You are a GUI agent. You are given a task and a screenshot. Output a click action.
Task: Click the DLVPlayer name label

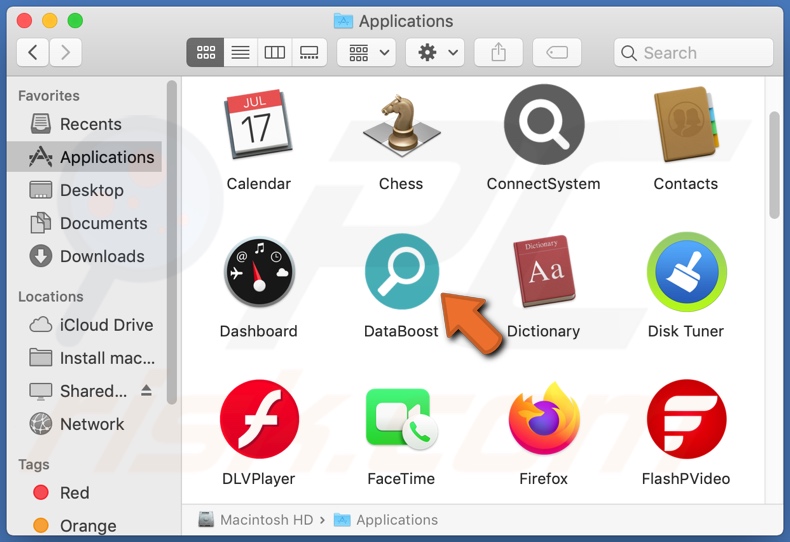(258, 479)
